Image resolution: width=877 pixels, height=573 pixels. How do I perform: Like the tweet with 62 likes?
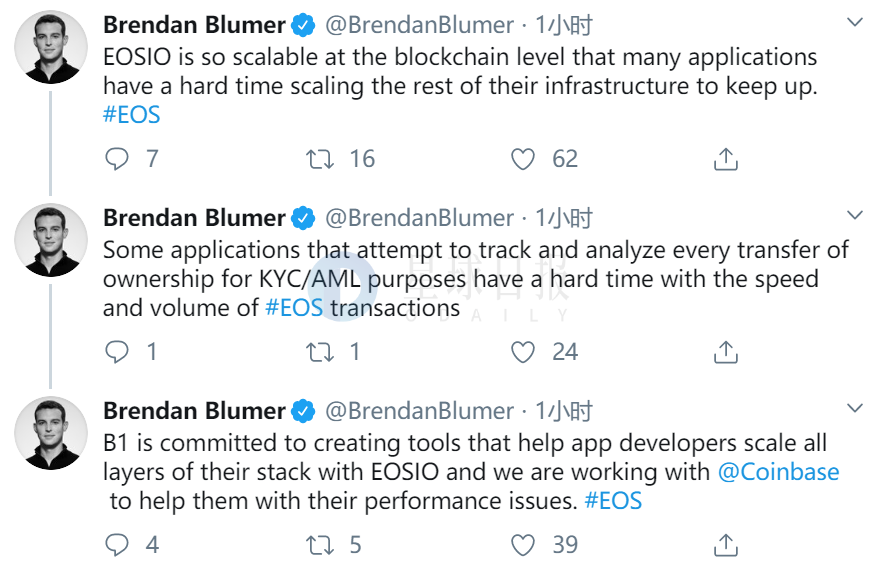(x=523, y=159)
